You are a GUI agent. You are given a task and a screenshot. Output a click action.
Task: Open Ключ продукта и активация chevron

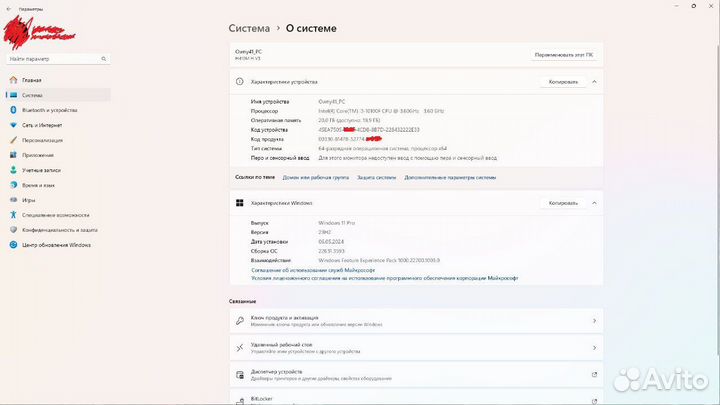click(x=594, y=321)
